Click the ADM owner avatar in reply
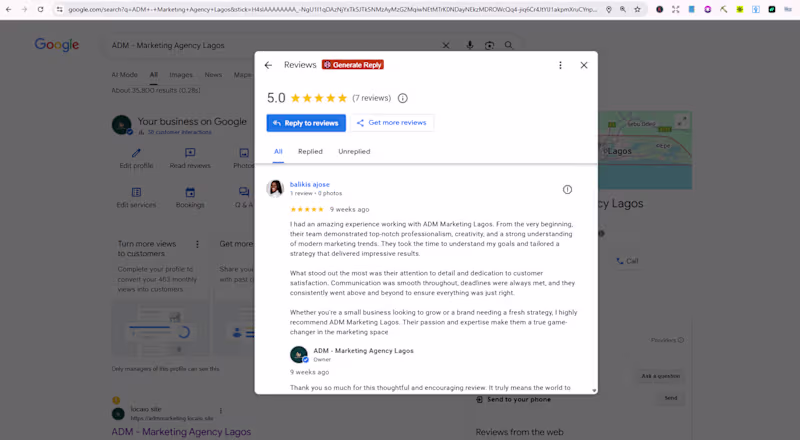The height and width of the screenshot is (440, 800). 298,354
